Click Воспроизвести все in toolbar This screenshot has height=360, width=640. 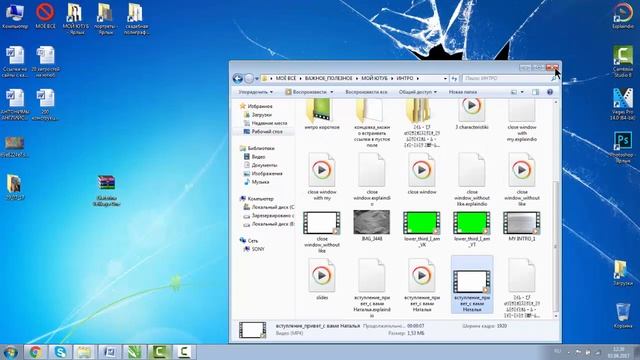366,92
